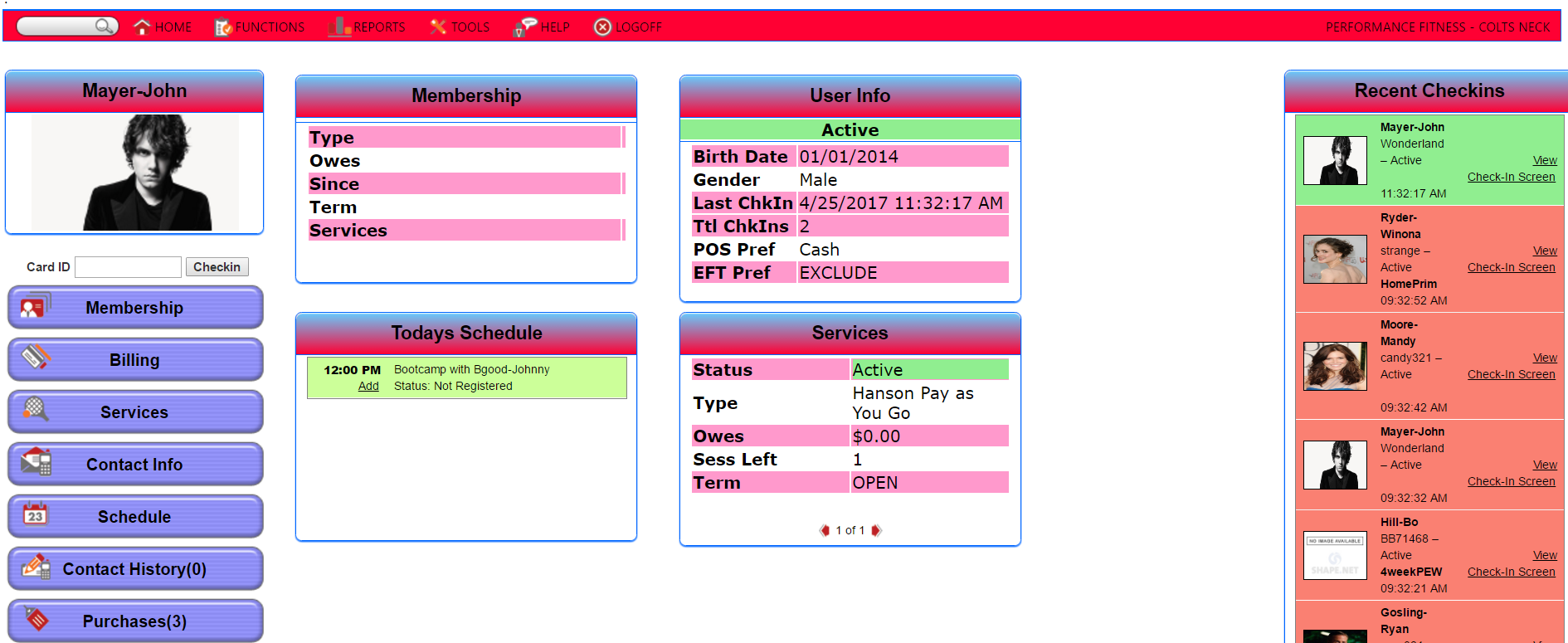This screenshot has height=643, width=1568.
Task: Open the Reports menu
Action: tap(368, 27)
